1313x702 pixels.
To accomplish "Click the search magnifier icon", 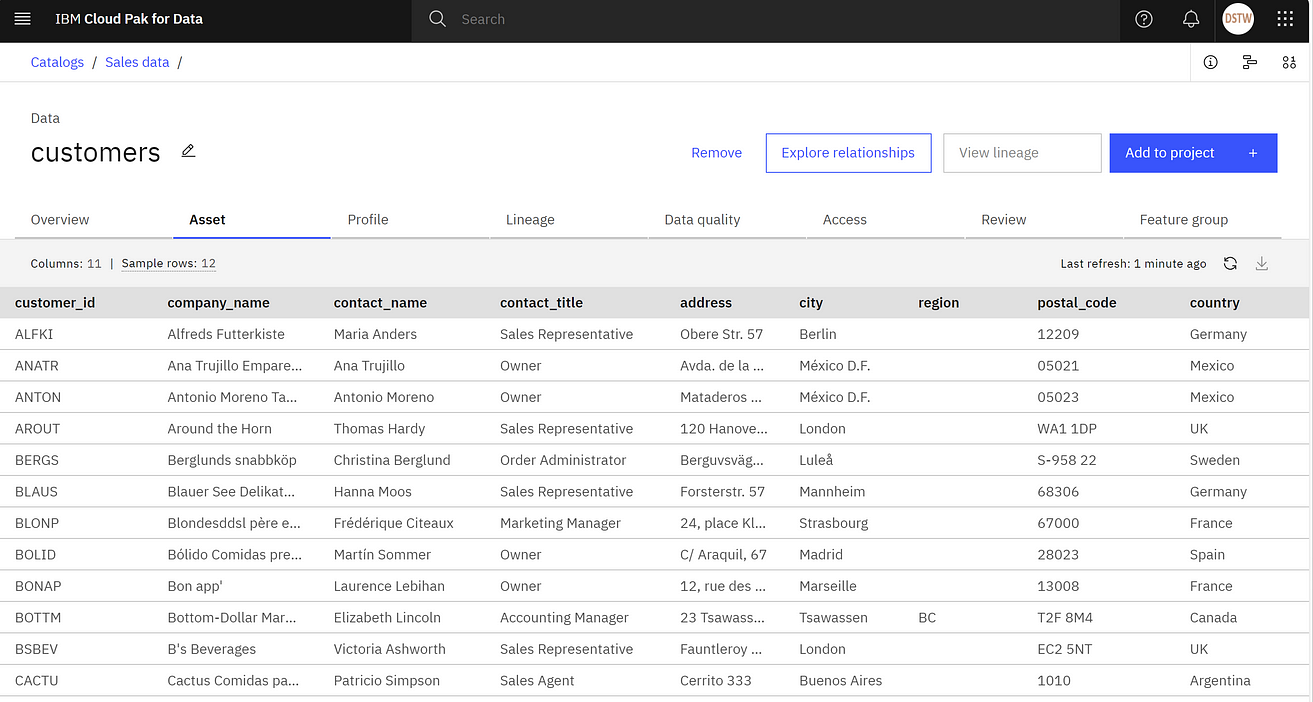I will click(437, 19).
